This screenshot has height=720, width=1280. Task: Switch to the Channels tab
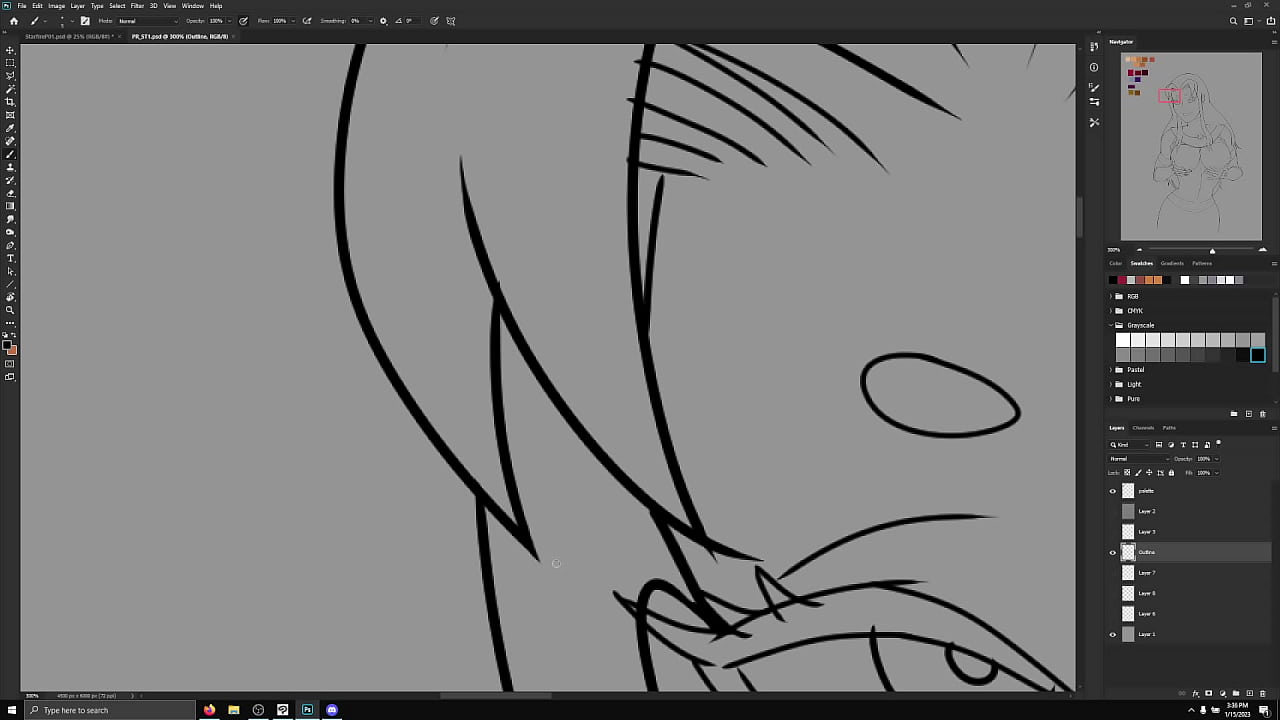[1143, 427]
